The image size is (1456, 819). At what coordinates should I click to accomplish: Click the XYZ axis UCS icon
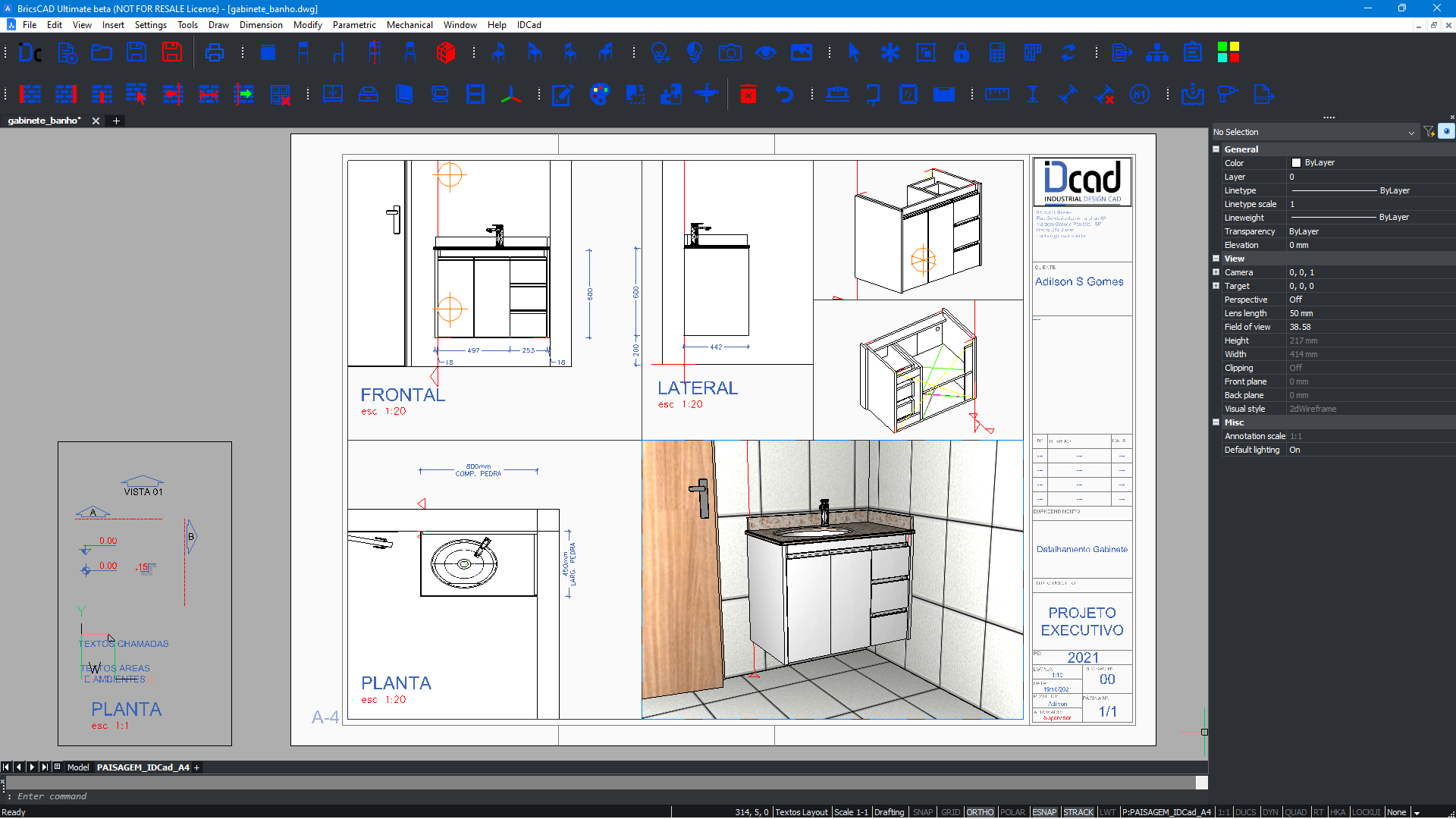pos(511,94)
